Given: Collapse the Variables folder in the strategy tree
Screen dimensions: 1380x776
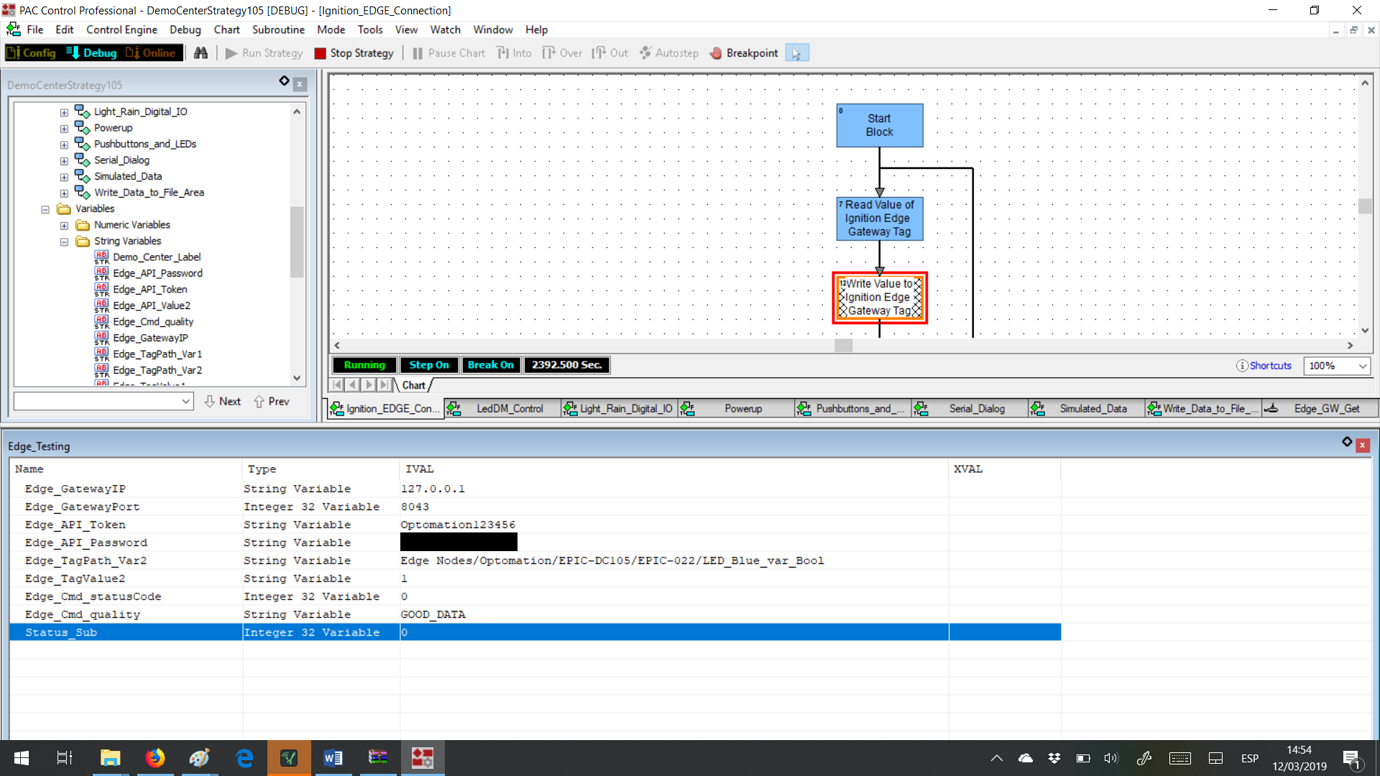Looking at the screenshot, I should (x=44, y=208).
